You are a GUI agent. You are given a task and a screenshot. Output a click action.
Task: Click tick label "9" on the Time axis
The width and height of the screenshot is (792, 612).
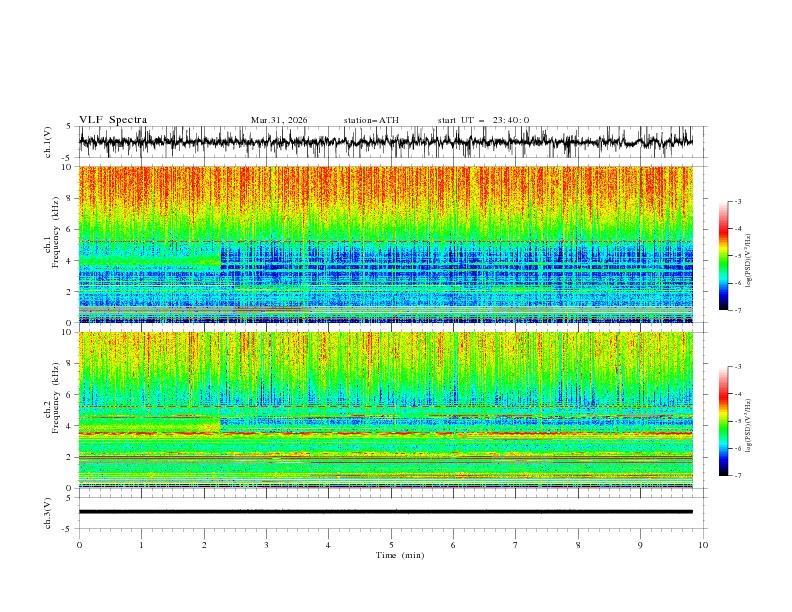[x=640, y=545]
